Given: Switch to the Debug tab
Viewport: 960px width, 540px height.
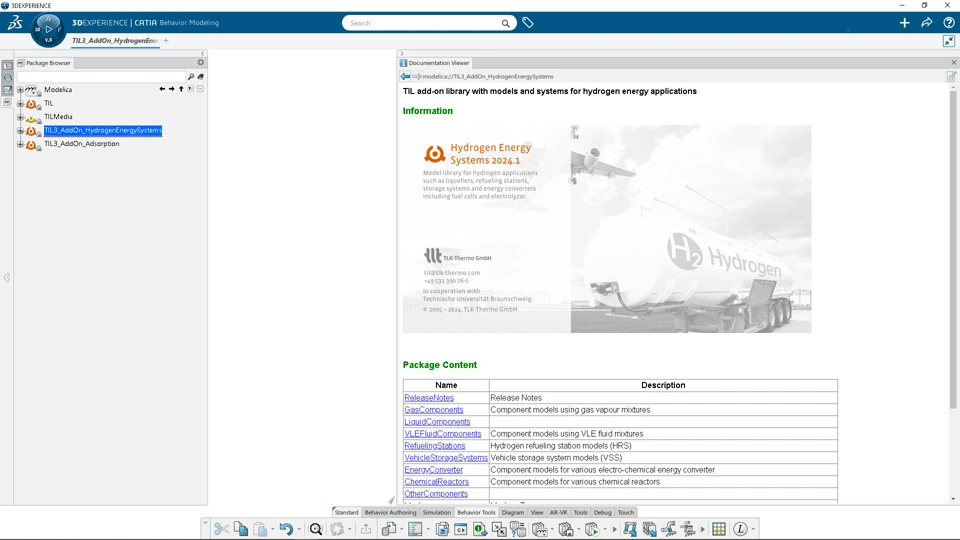Looking at the screenshot, I should tap(602, 512).
